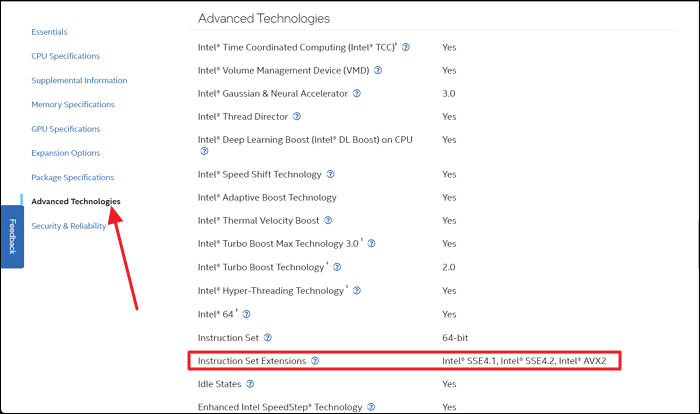The image size is (700, 414).
Task: Open the Feedback side tab
Action: (12, 236)
